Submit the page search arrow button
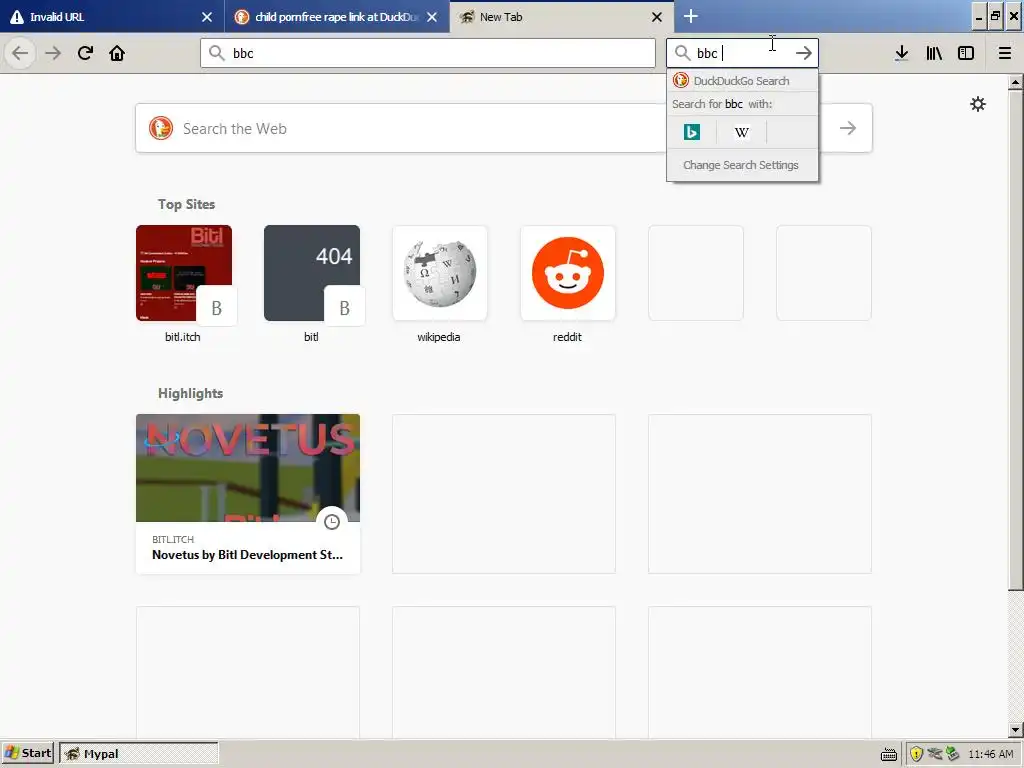Screen dimensions: 1024x768 click(848, 128)
